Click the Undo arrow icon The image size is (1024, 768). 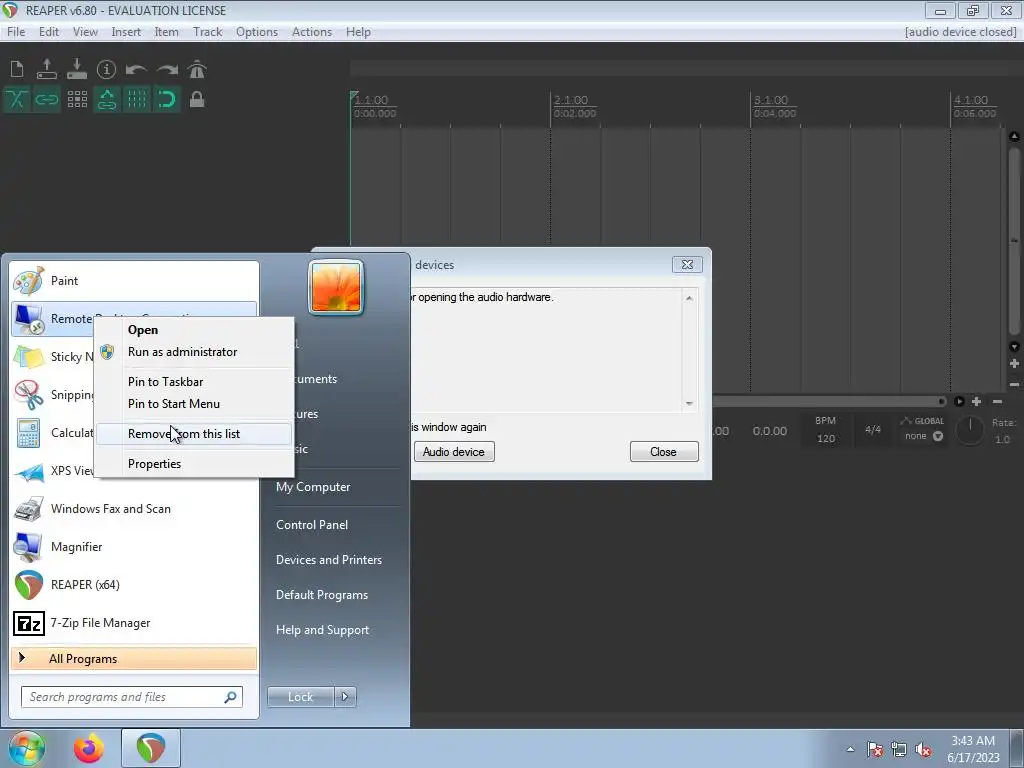pyautogui.click(x=136, y=69)
